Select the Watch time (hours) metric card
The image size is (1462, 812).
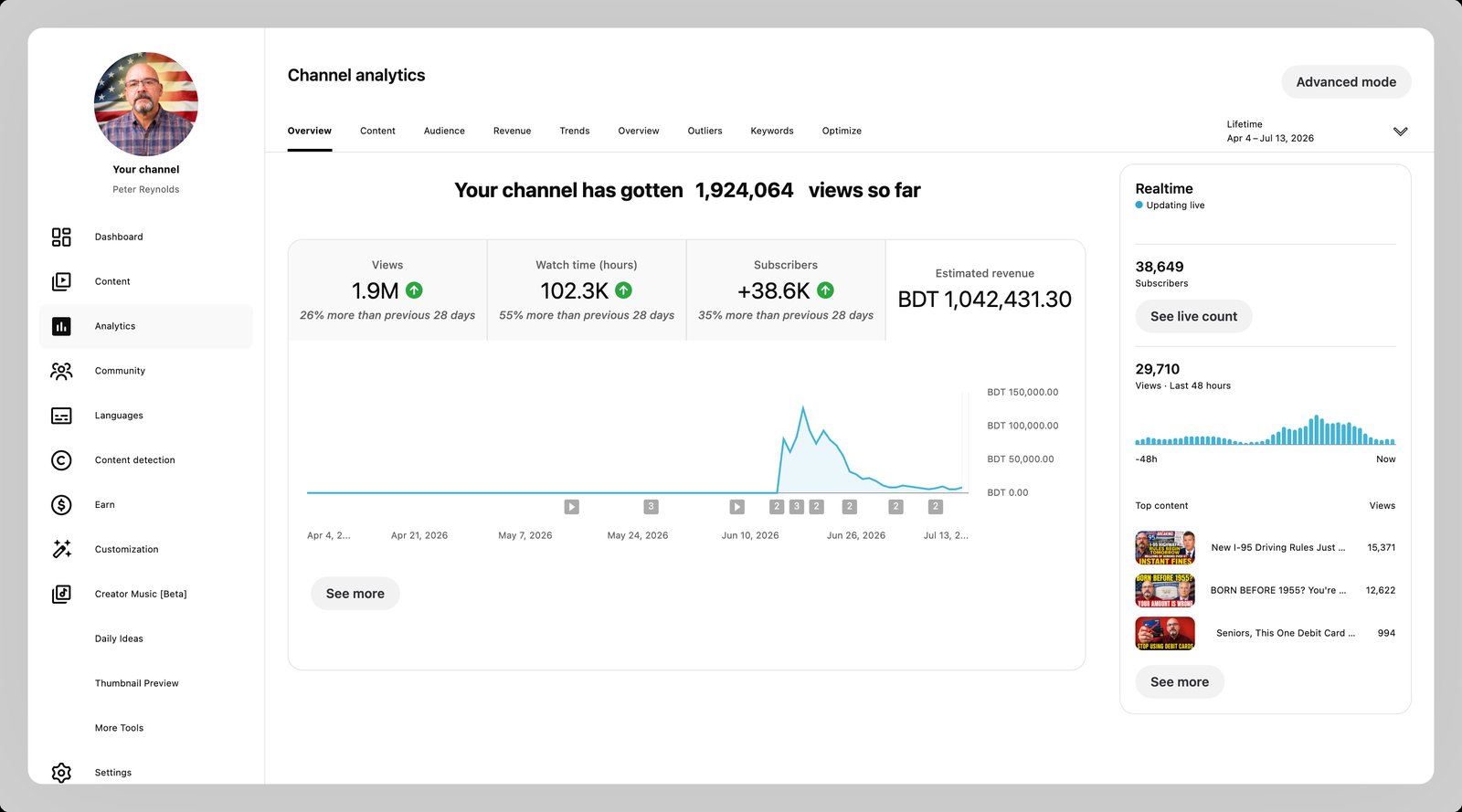[587, 290]
